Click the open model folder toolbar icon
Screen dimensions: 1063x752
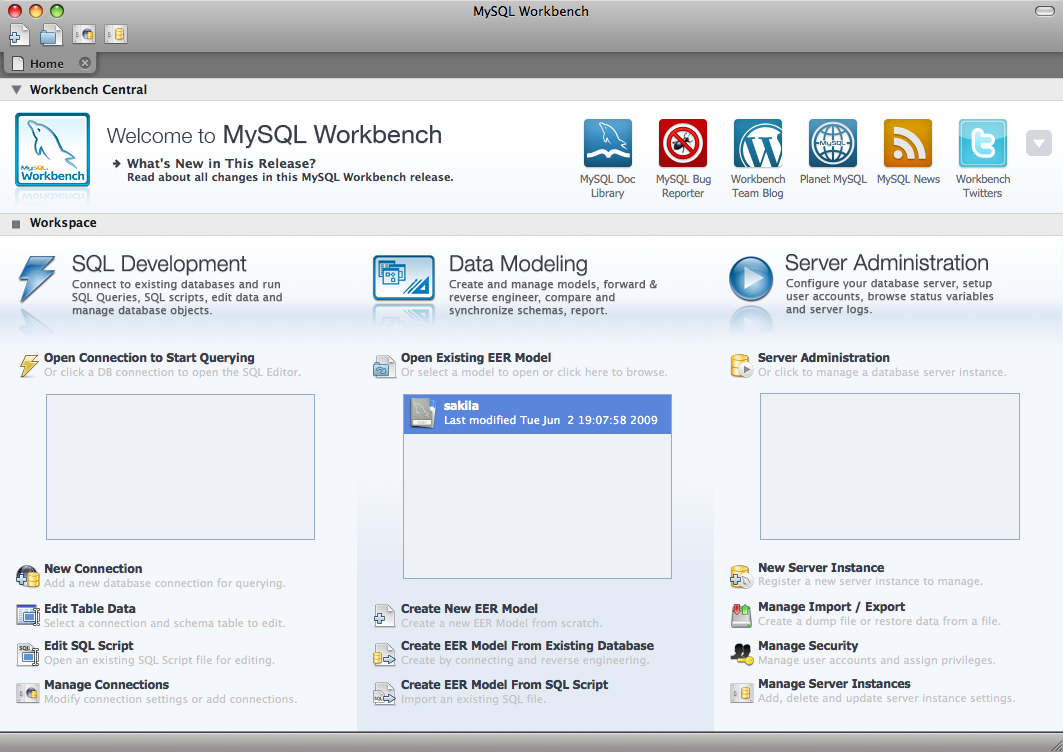coord(51,35)
